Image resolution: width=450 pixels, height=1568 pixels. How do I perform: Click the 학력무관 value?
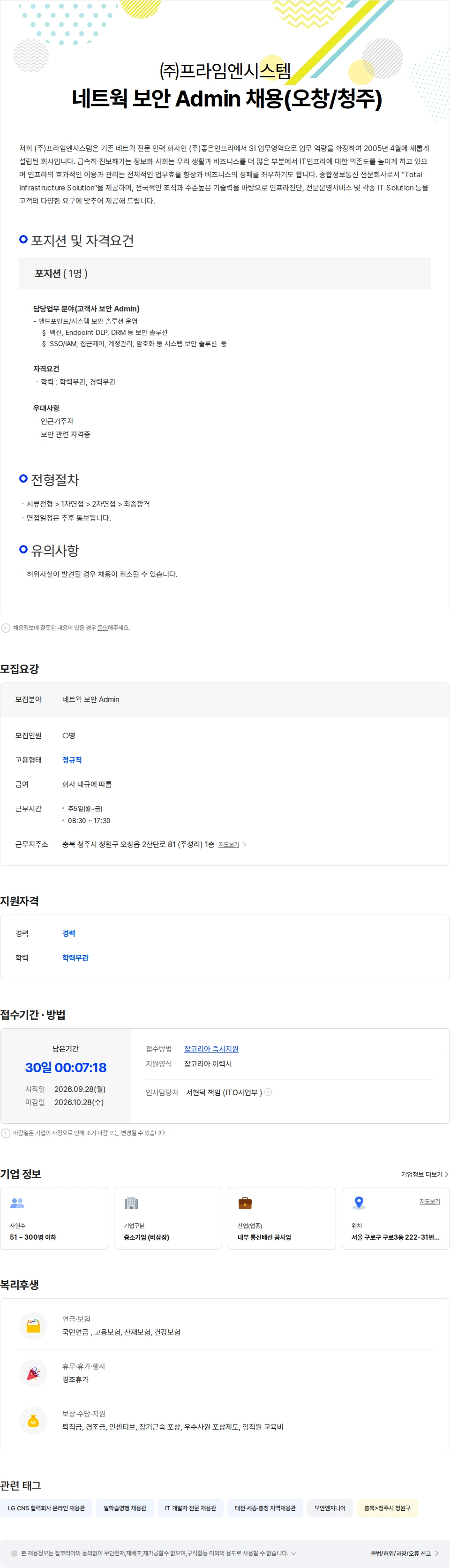(x=75, y=957)
